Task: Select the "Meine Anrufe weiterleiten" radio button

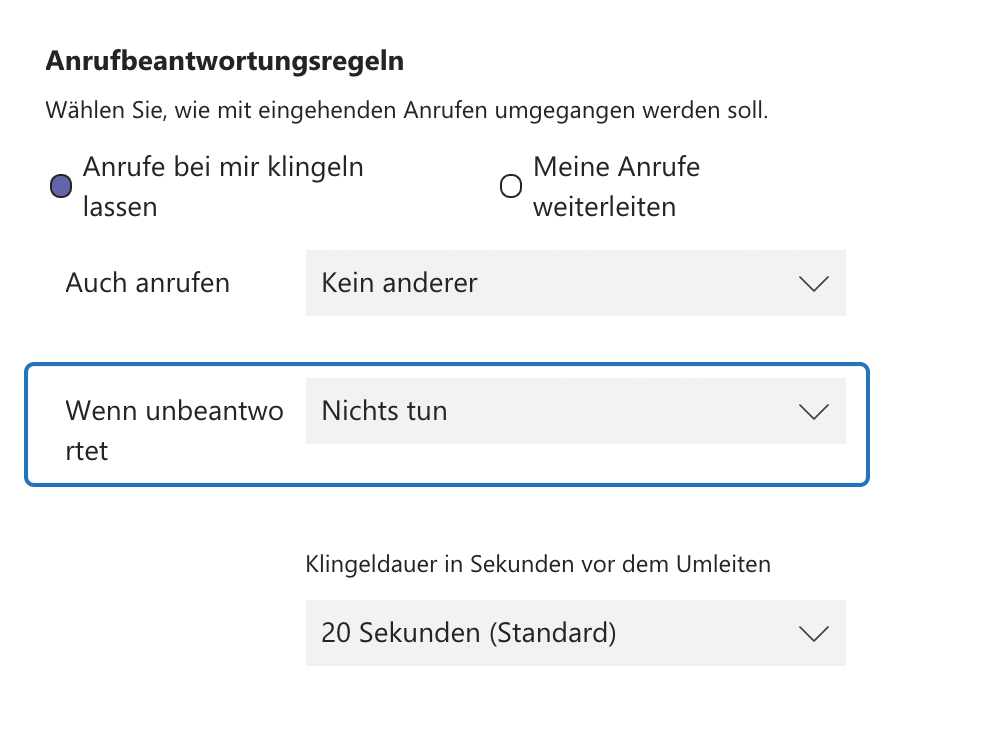Action: pos(511,186)
